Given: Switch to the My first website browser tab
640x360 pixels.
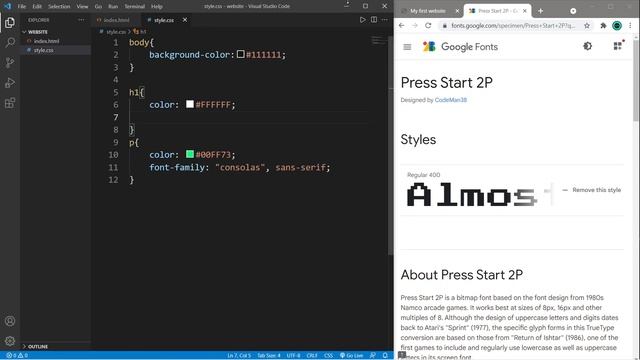Looking at the screenshot, I should 428,11.
